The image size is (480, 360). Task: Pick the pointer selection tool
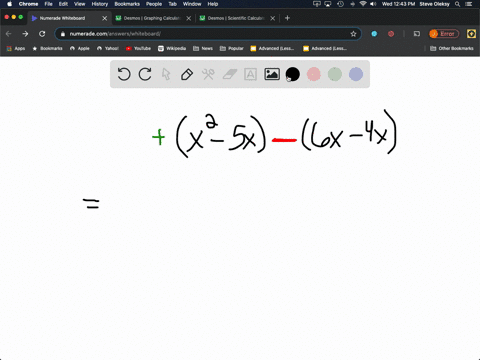[x=166, y=74]
